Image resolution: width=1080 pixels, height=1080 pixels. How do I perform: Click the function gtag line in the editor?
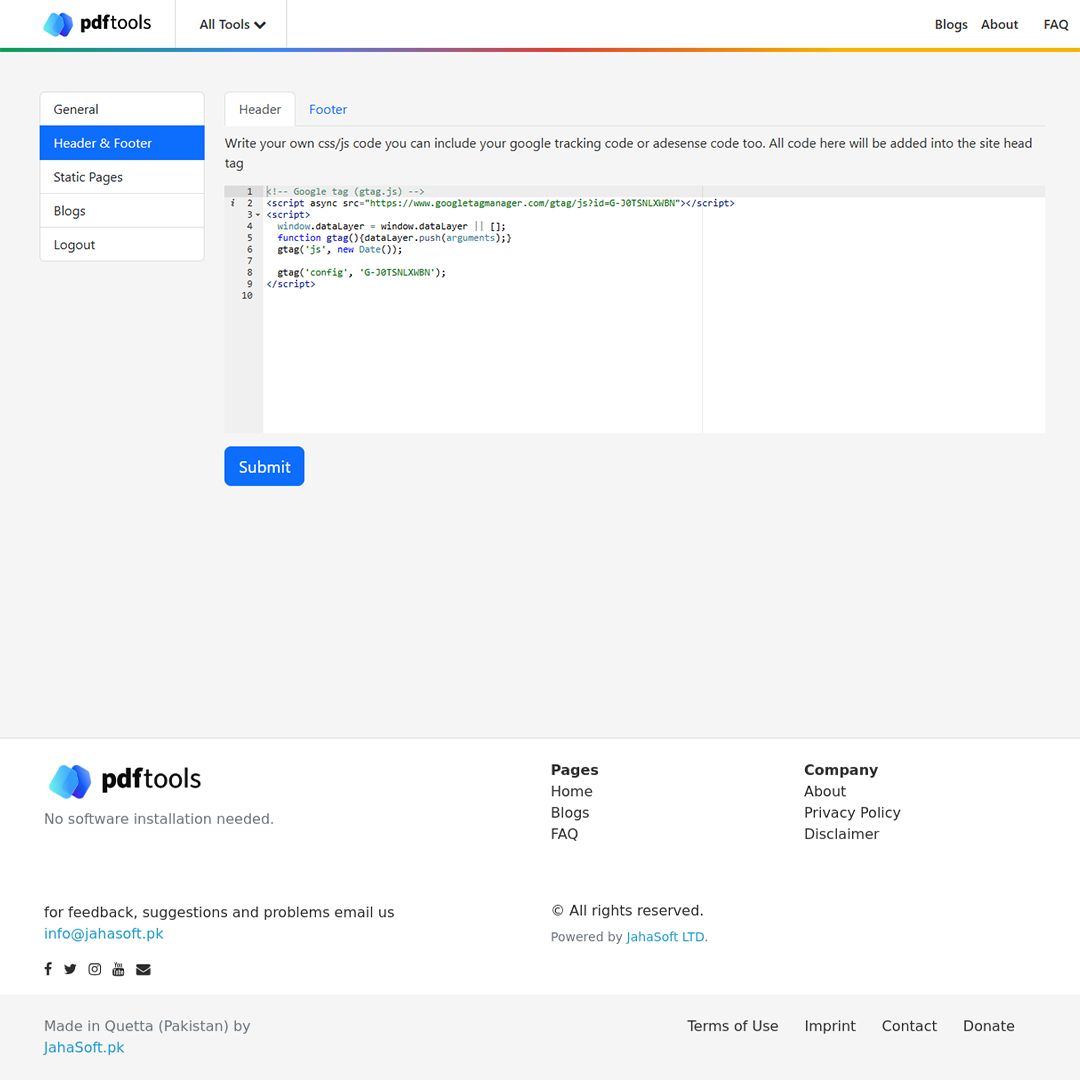click(x=394, y=237)
